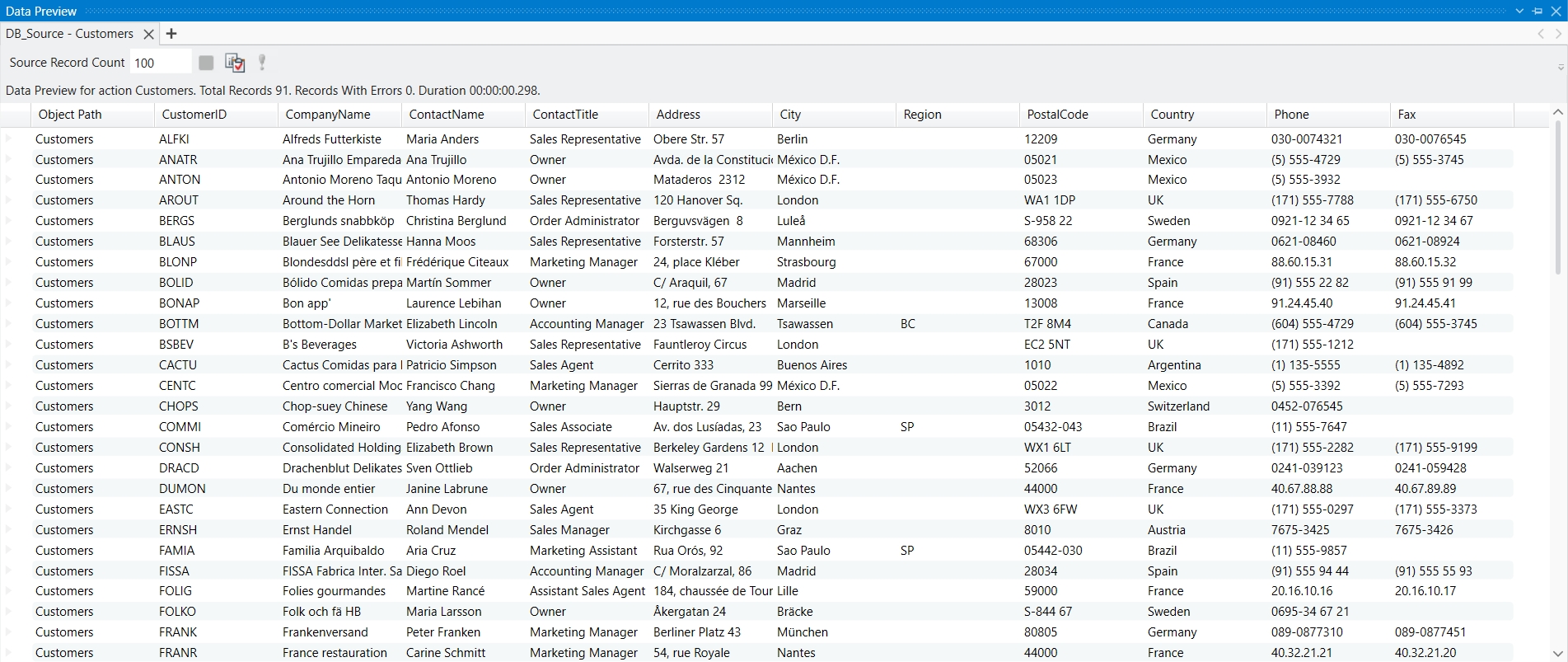
Task: Sort by the CompanyName column header
Action: [328, 115]
